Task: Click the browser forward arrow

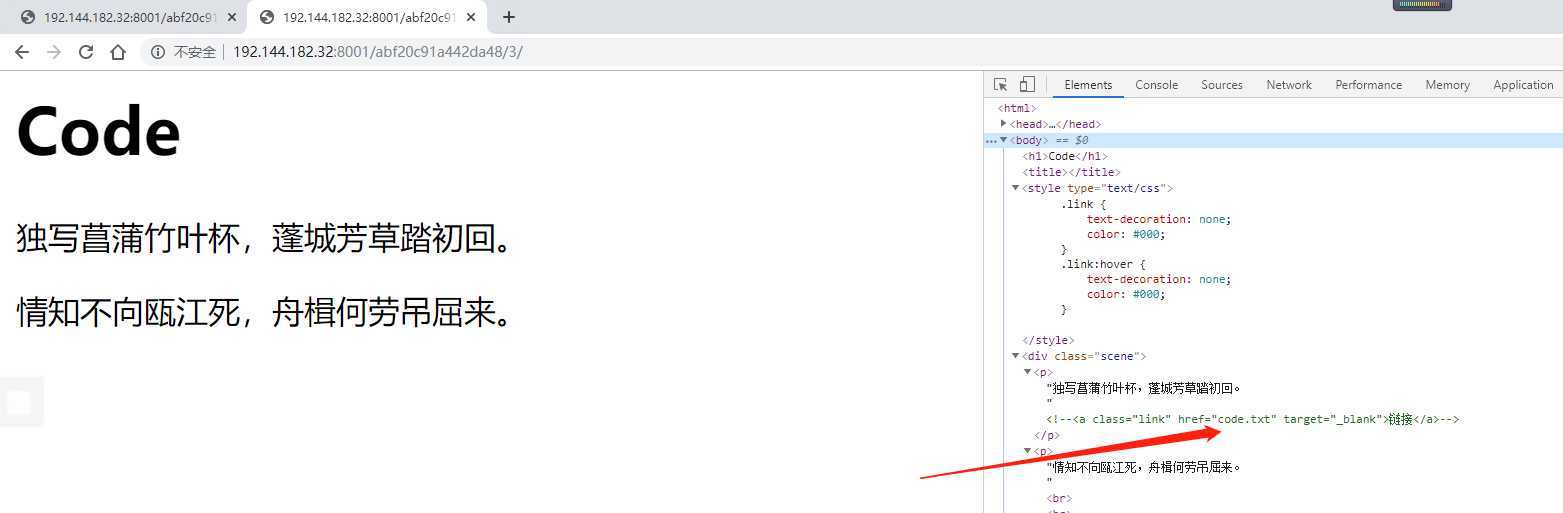Action: click(54, 52)
